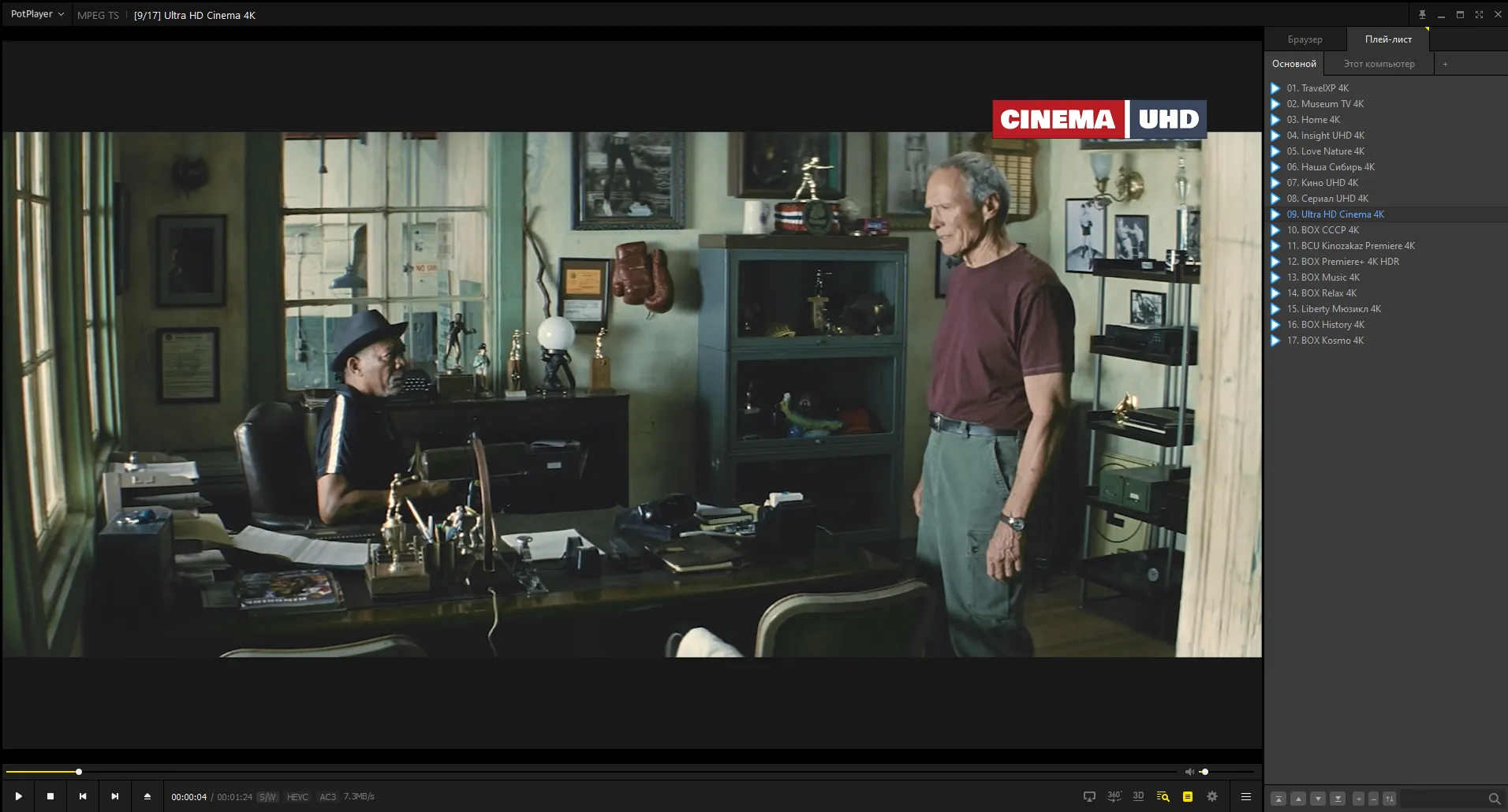Stop the video playback
This screenshot has height=812, width=1508.
tap(50, 796)
